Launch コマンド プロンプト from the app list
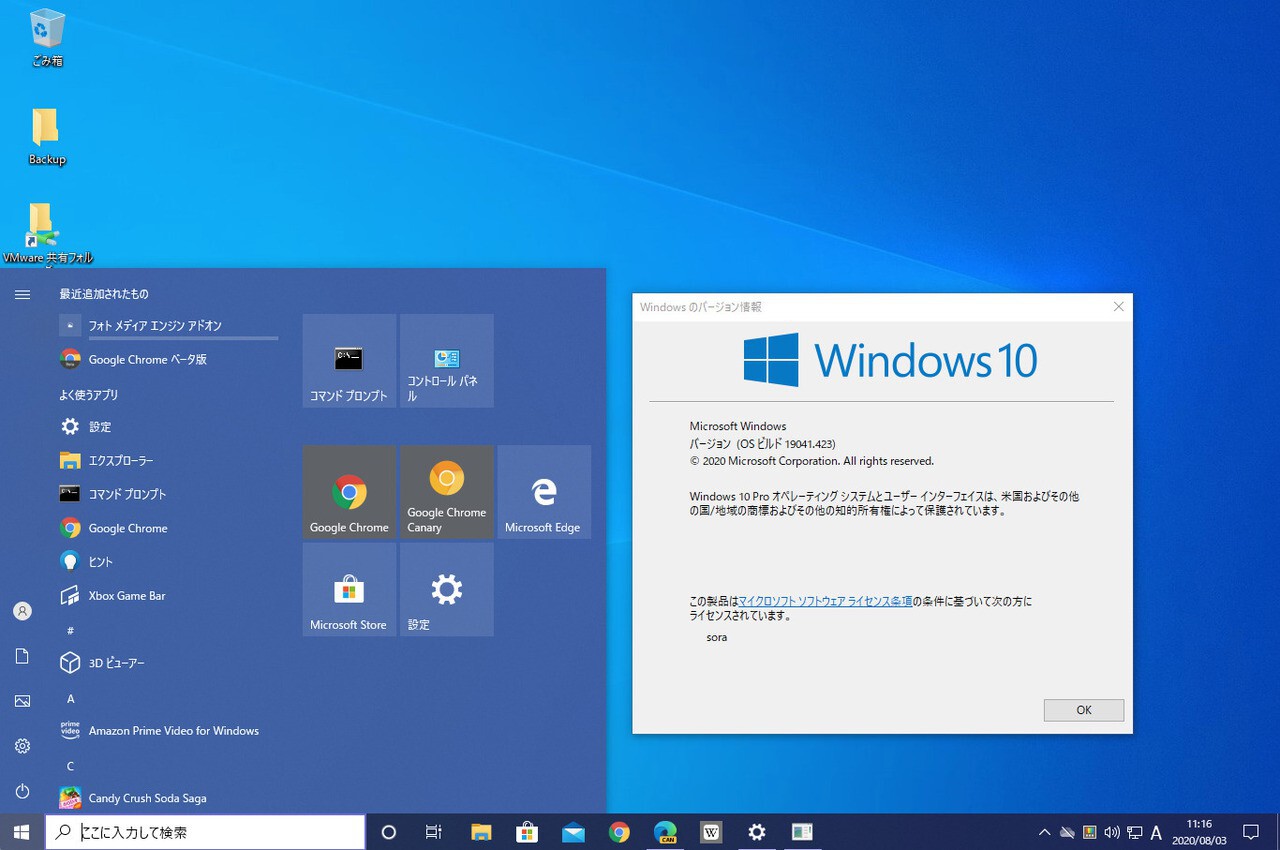Screen dimensions: 1280x850 [x=168, y=494]
